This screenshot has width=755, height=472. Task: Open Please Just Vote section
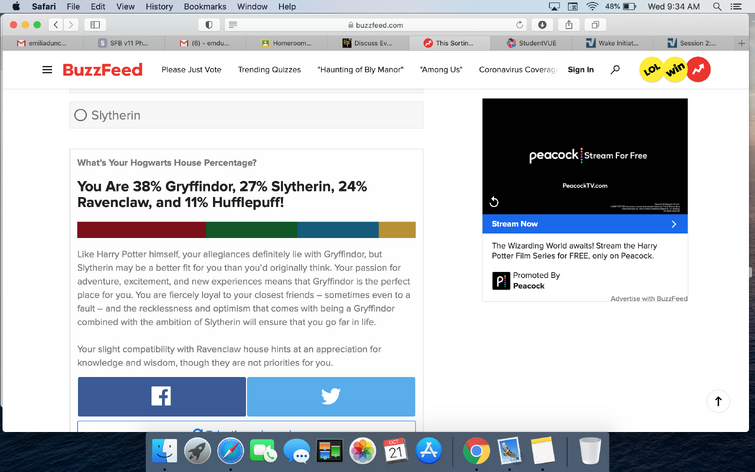[191, 70]
